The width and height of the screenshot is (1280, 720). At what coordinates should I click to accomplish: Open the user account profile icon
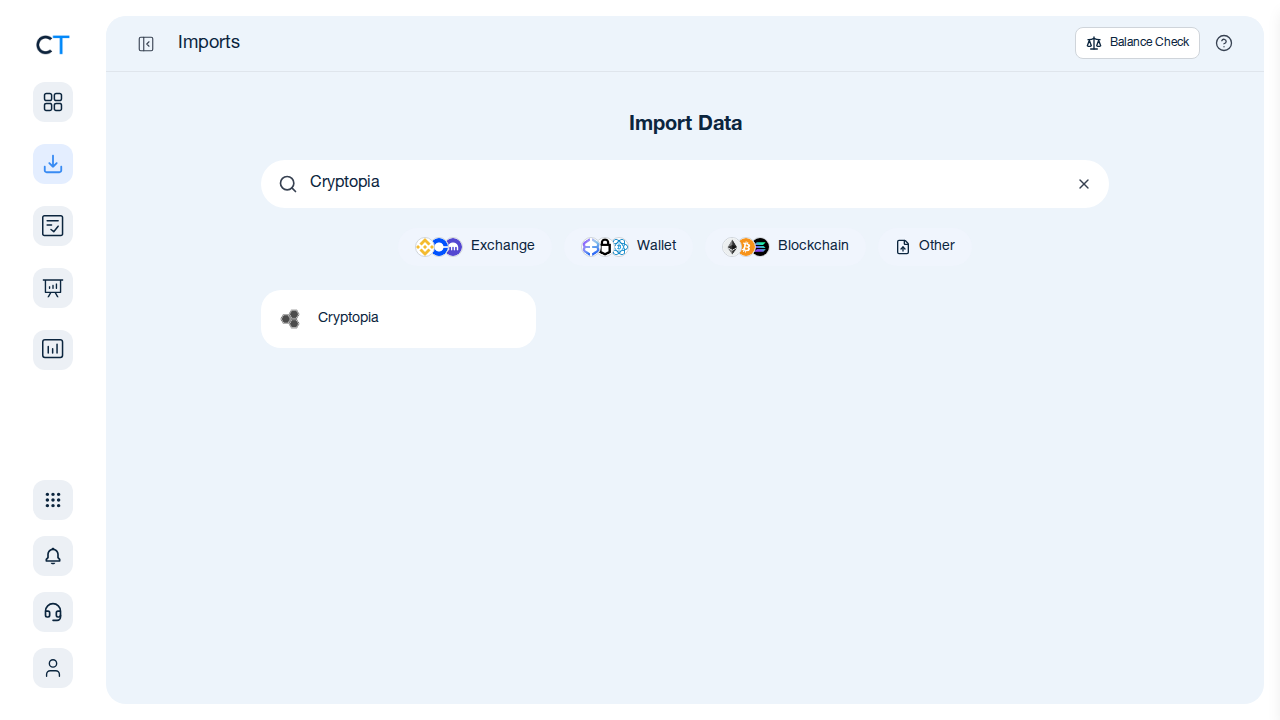[x=53, y=668]
